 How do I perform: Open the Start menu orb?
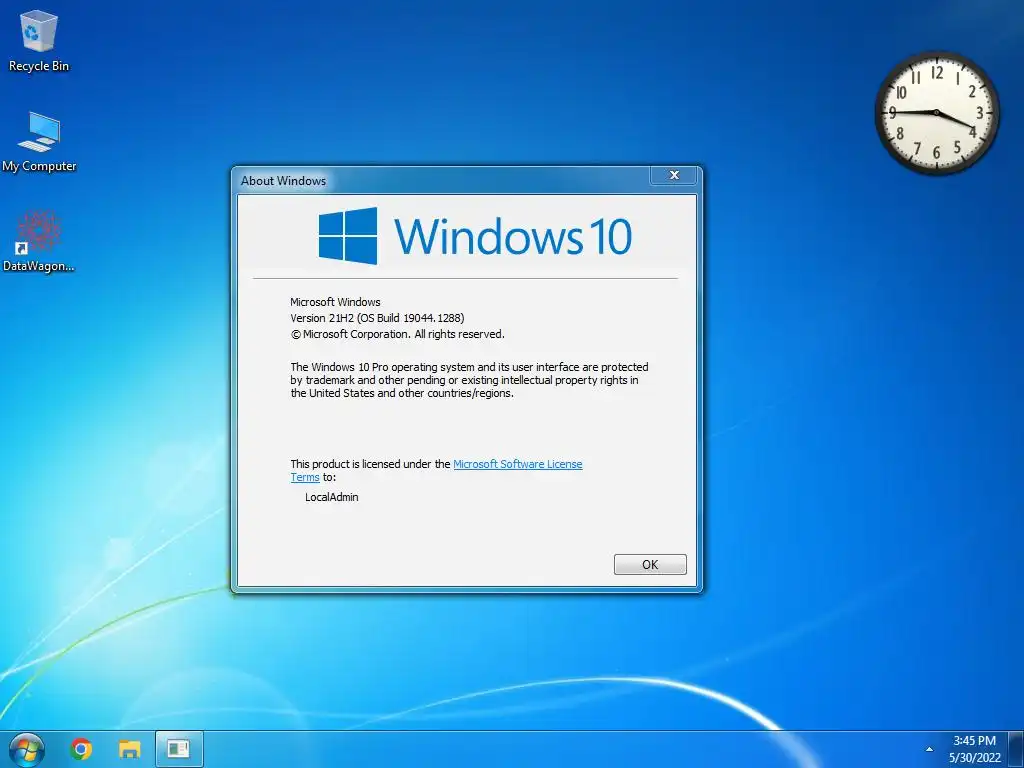(27, 750)
